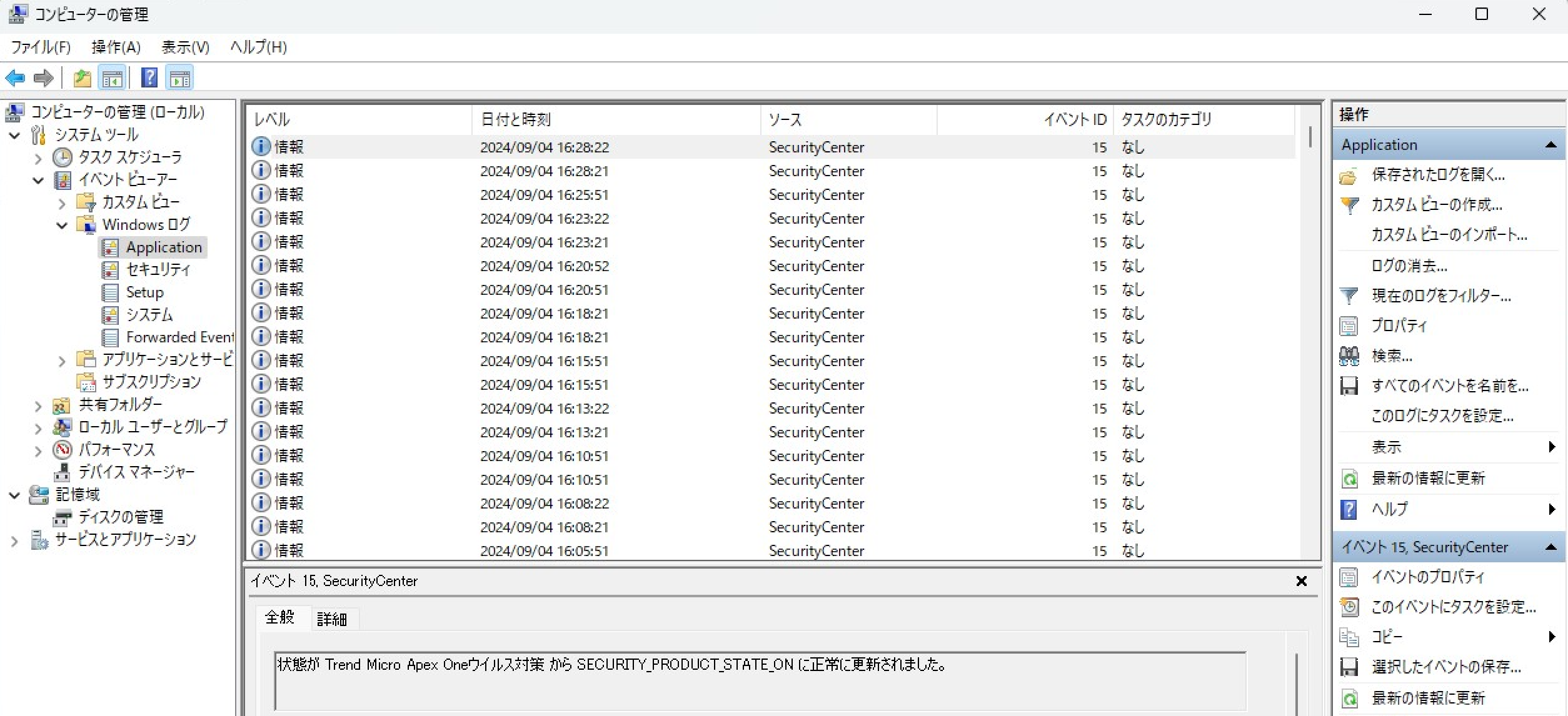Expand the タスク スケジューラ tree node

point(38,157)
